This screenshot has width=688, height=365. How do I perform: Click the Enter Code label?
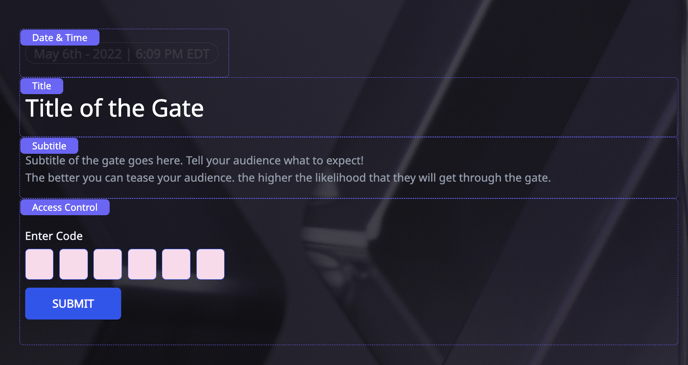point(54,236)
